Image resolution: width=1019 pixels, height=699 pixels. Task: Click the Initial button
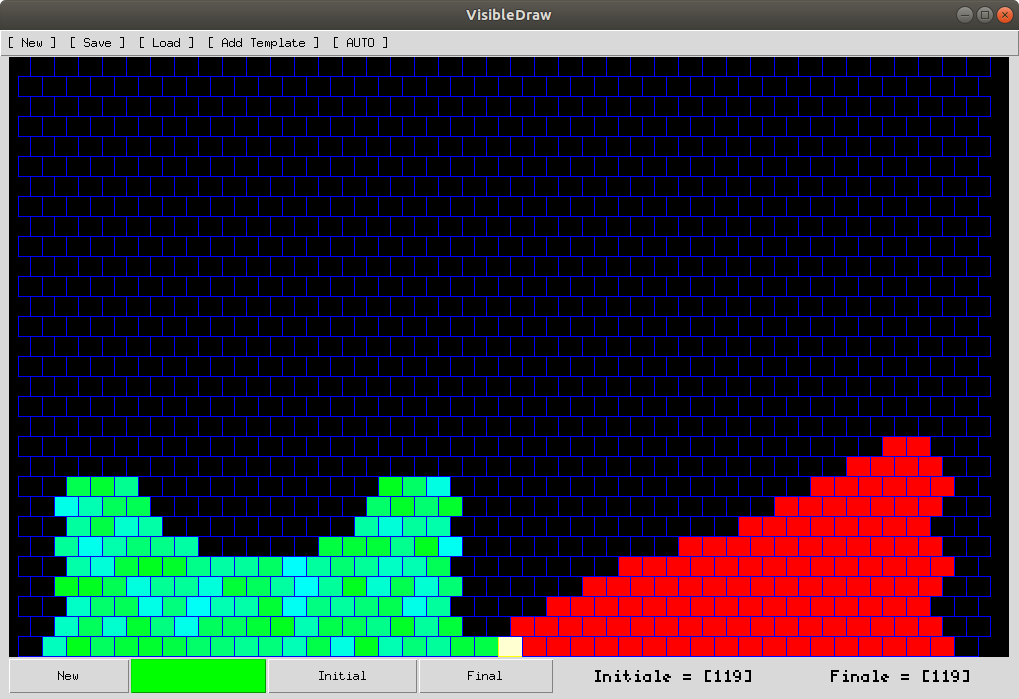coord(342,676)
